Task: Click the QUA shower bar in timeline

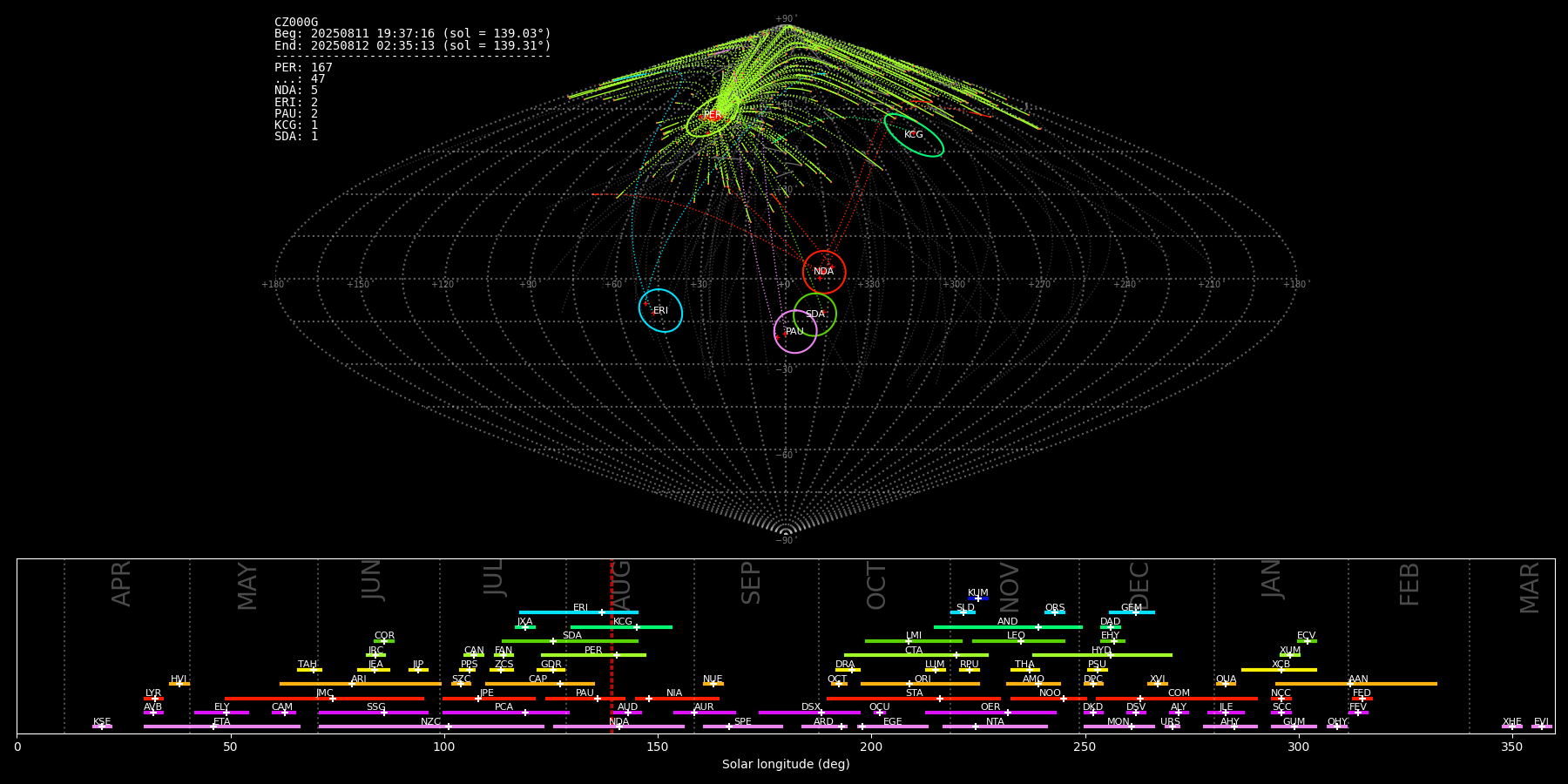Action: click(x=1226, y=684)
